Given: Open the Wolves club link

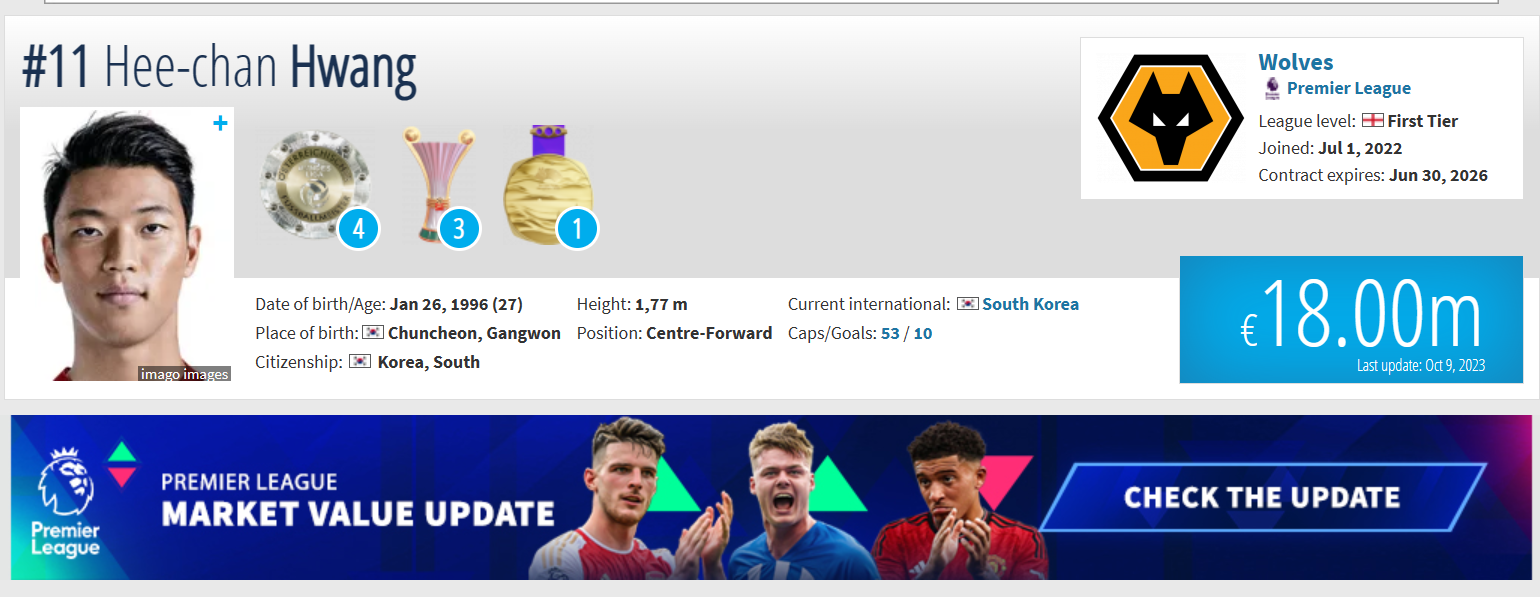Looking at the screenshot, I should coord(1296,62).
